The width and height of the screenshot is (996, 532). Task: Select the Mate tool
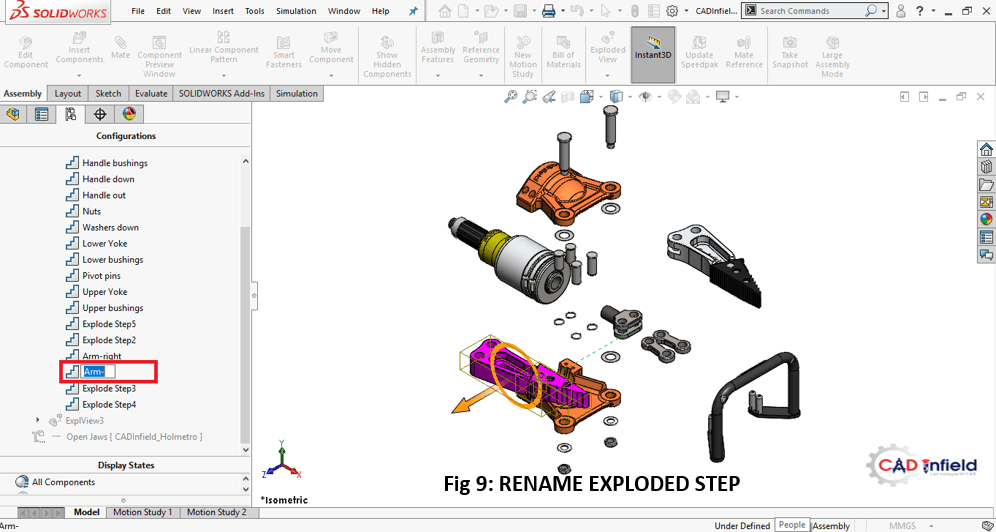click(x=120, y=48)
